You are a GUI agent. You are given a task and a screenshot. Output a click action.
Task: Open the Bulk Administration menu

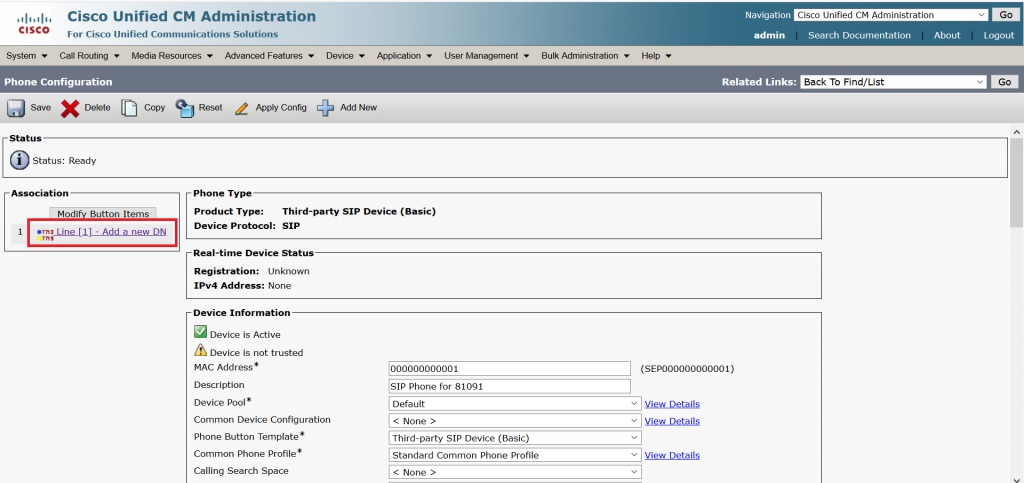click(x=584, y=56)
